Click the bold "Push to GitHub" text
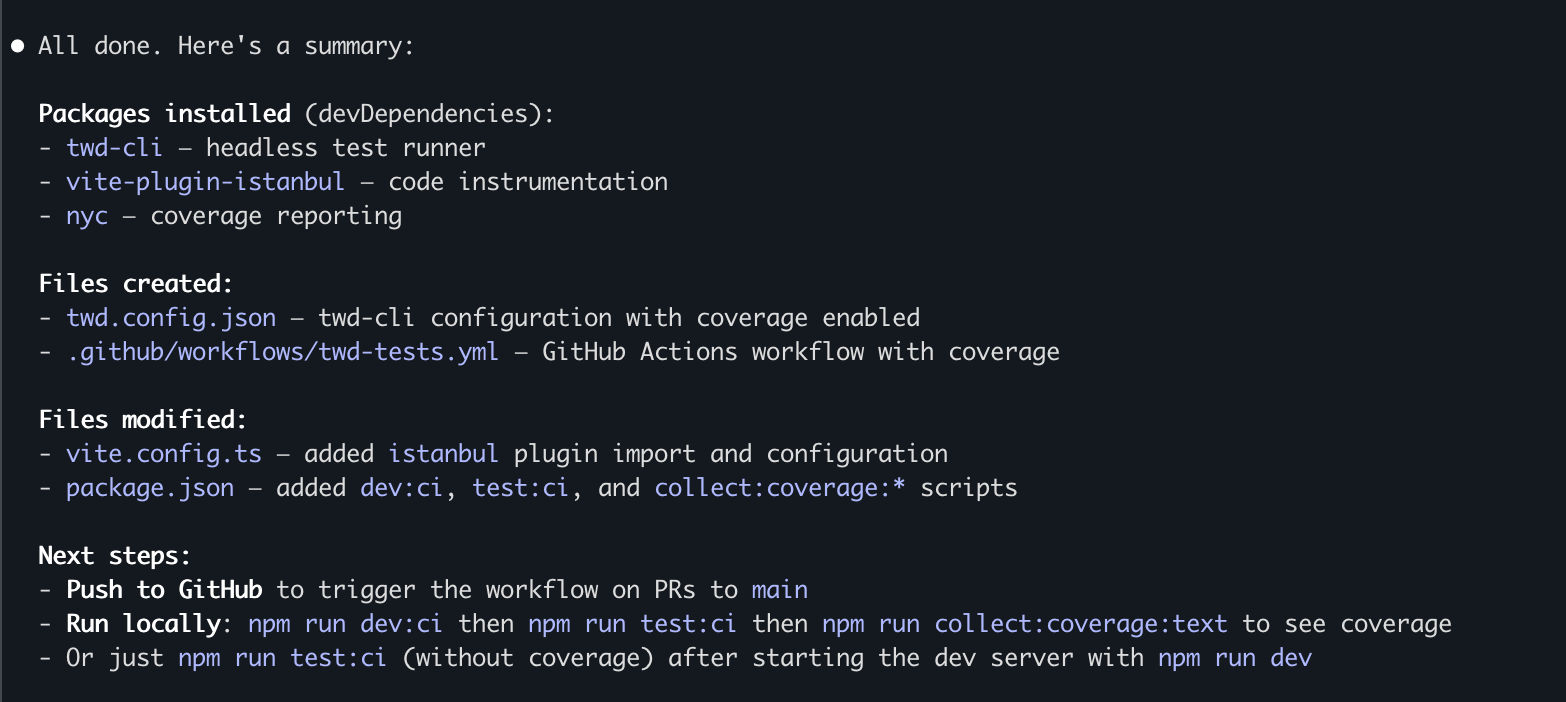The image size is (1566, 702). point(164,590)
